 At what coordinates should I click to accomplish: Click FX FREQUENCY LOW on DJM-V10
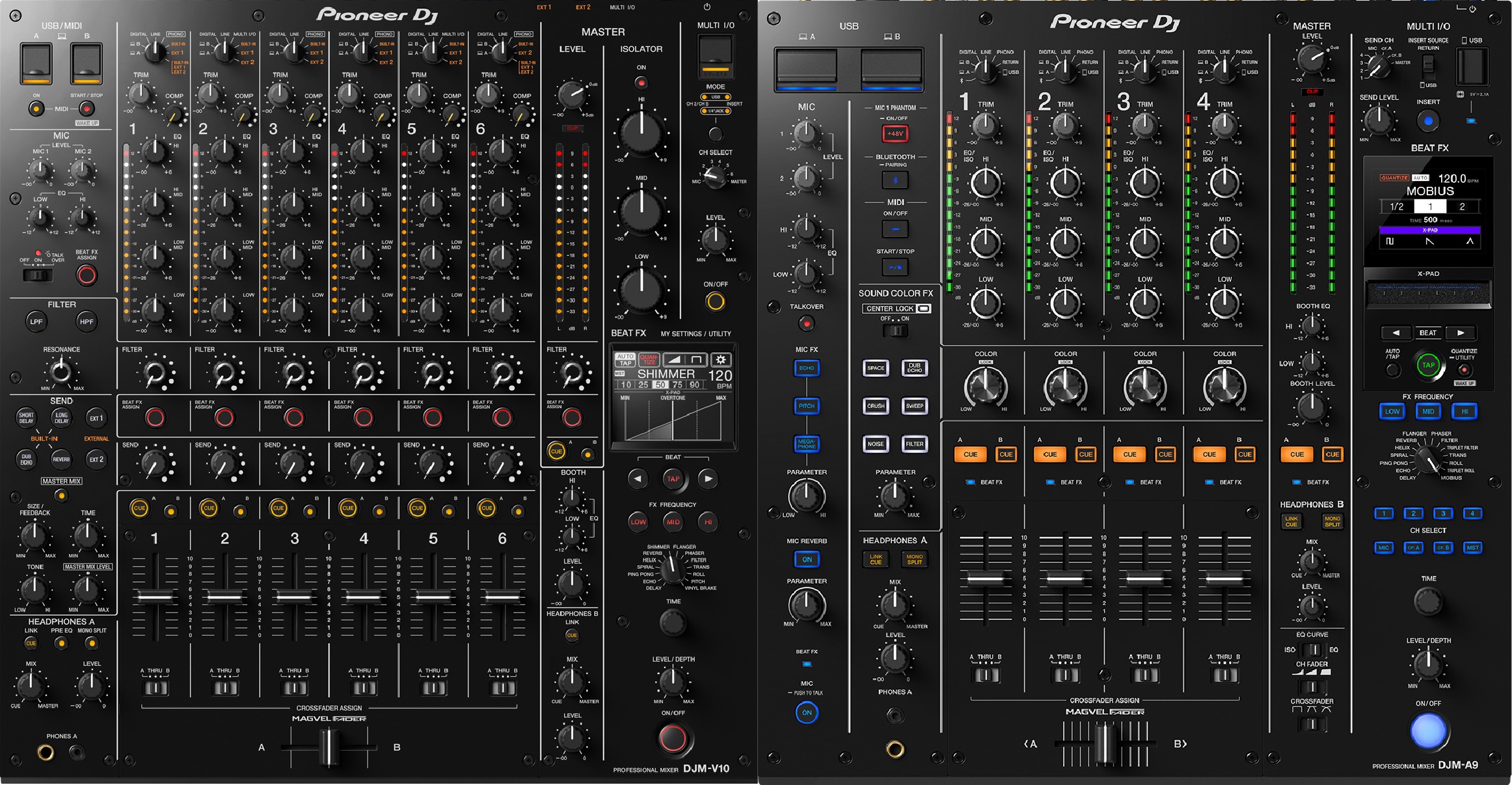[638, 521]
